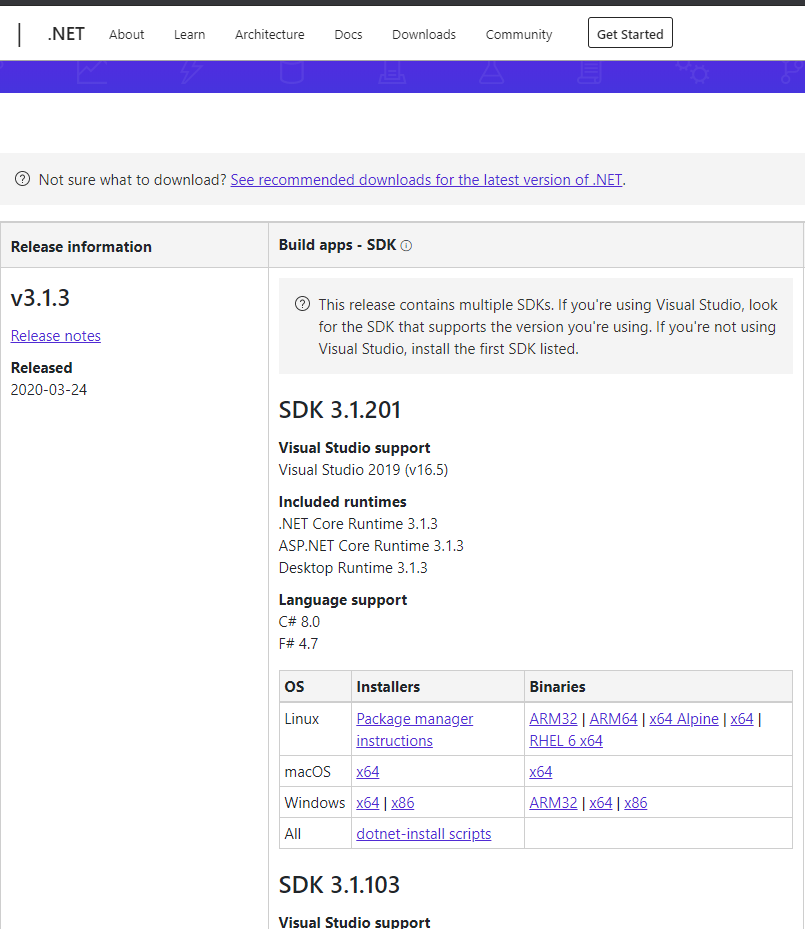Click the 'Release information' column header
805x929 pixels.
tap(81, 246)
